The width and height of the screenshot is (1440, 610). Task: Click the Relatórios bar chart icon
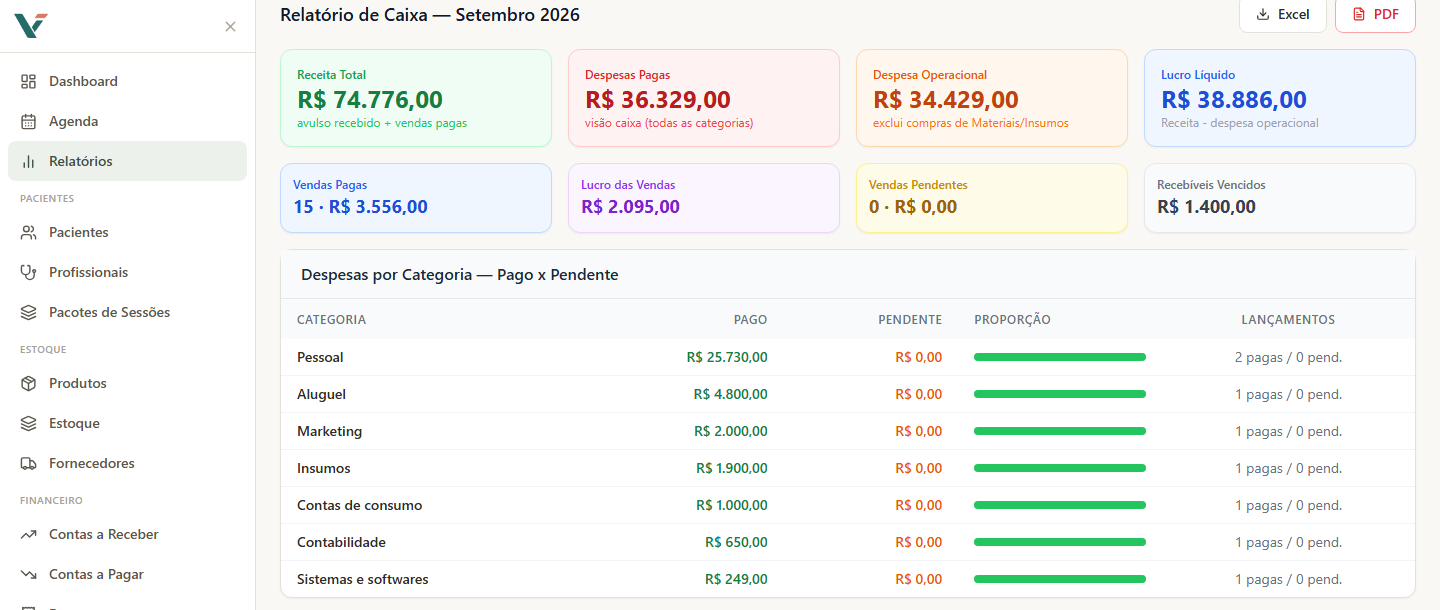pyautogui.click(x=29, y=161)
